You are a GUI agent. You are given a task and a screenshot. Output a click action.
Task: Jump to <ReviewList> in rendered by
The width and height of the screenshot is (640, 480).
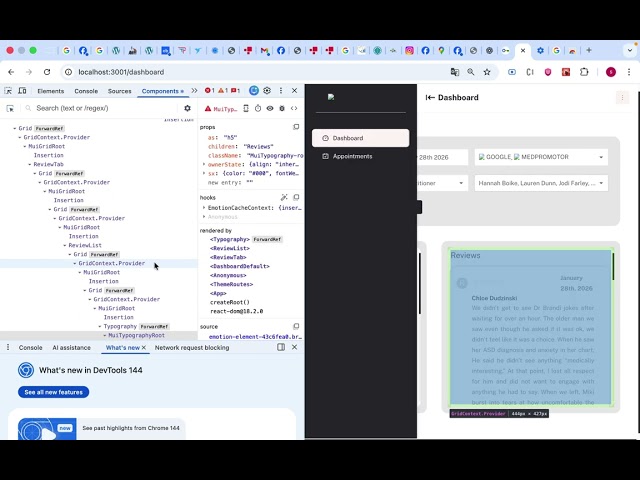230,248
